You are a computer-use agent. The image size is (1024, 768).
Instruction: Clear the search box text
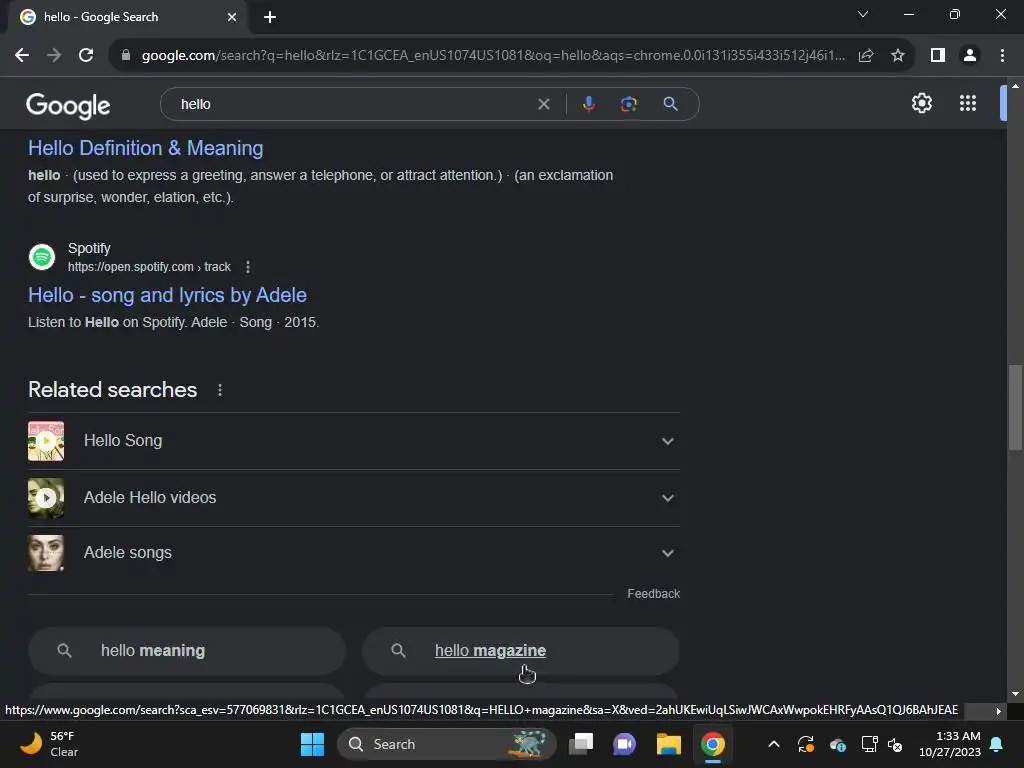pyautogui.click(x=543, y=104)
